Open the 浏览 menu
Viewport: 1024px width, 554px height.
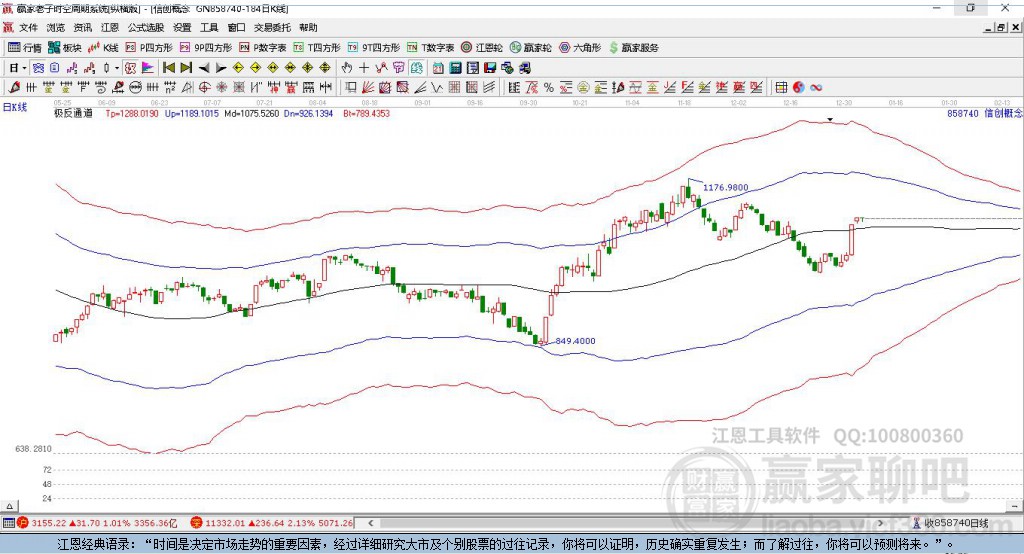click(x=56, y=27)
